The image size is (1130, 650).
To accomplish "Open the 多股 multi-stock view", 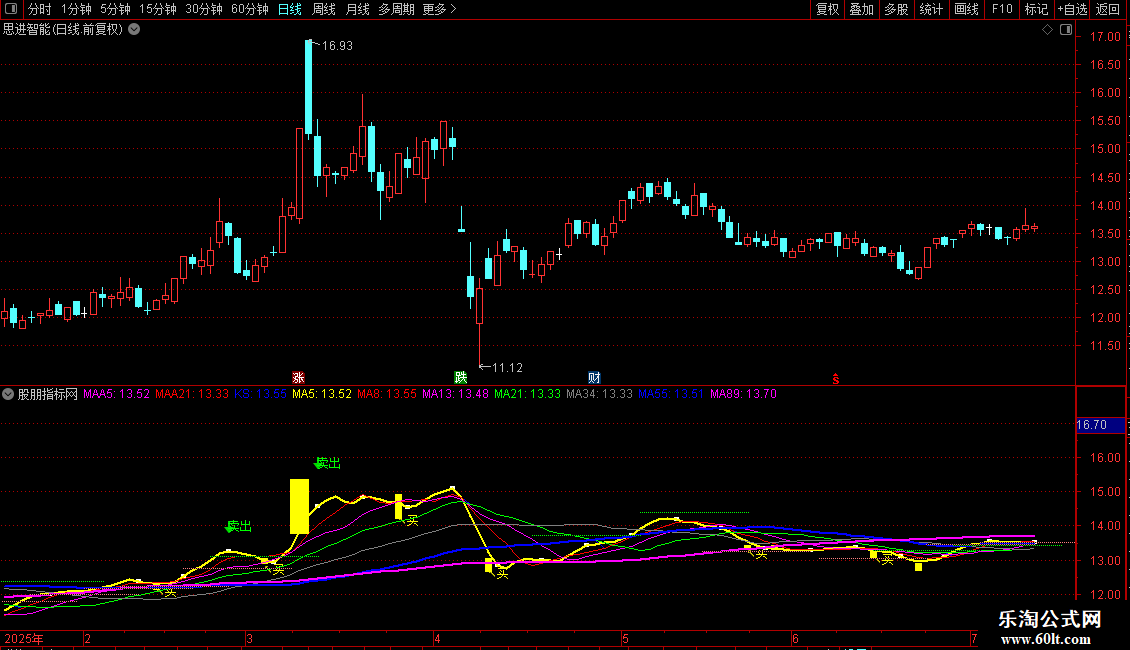I will click(x=897, y=9).
